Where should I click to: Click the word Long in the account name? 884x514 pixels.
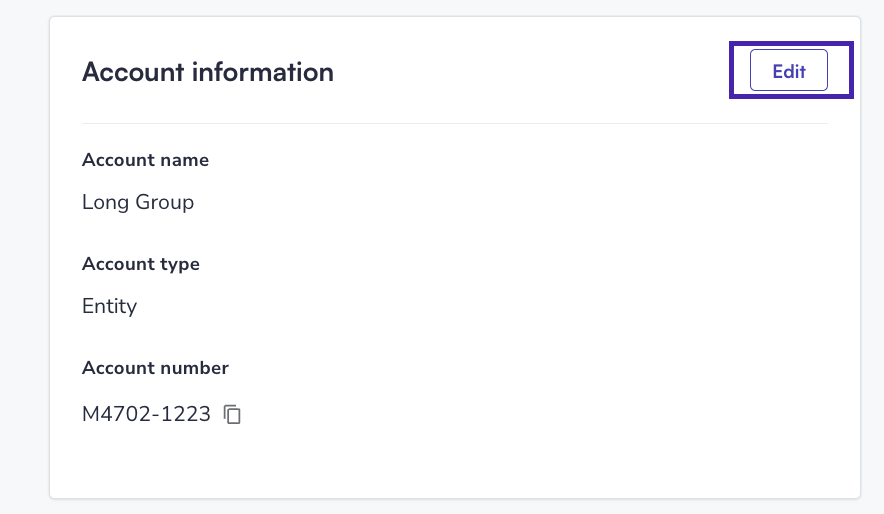105,203
